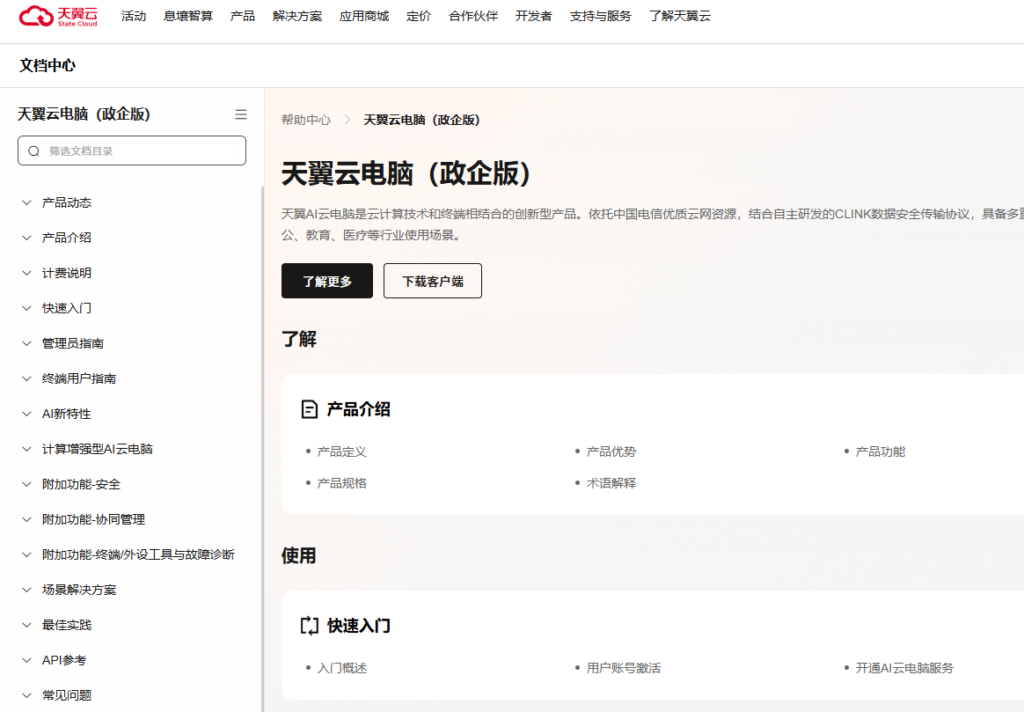Open the 应用商城 menu

364,16
